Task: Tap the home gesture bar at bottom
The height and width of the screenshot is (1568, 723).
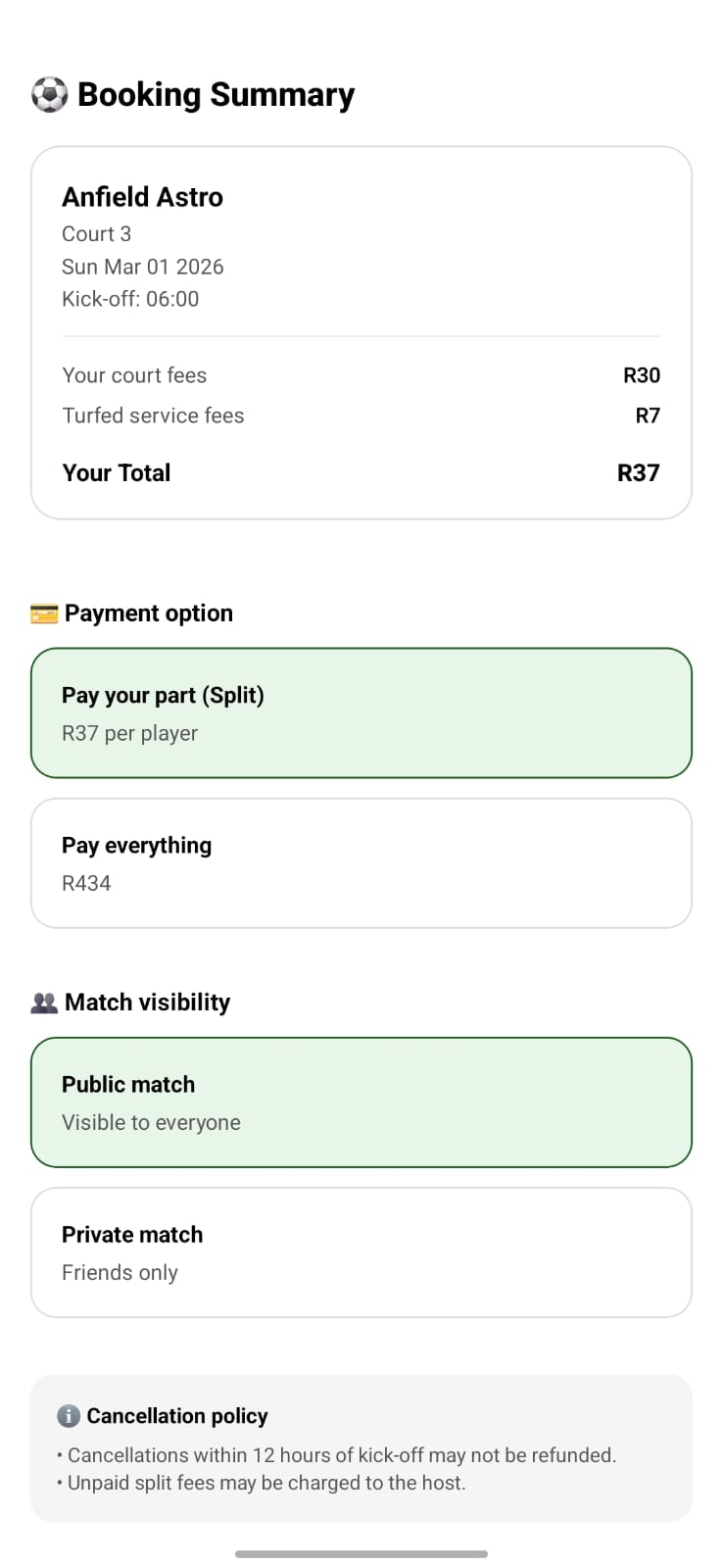Action: (361, 1553)
